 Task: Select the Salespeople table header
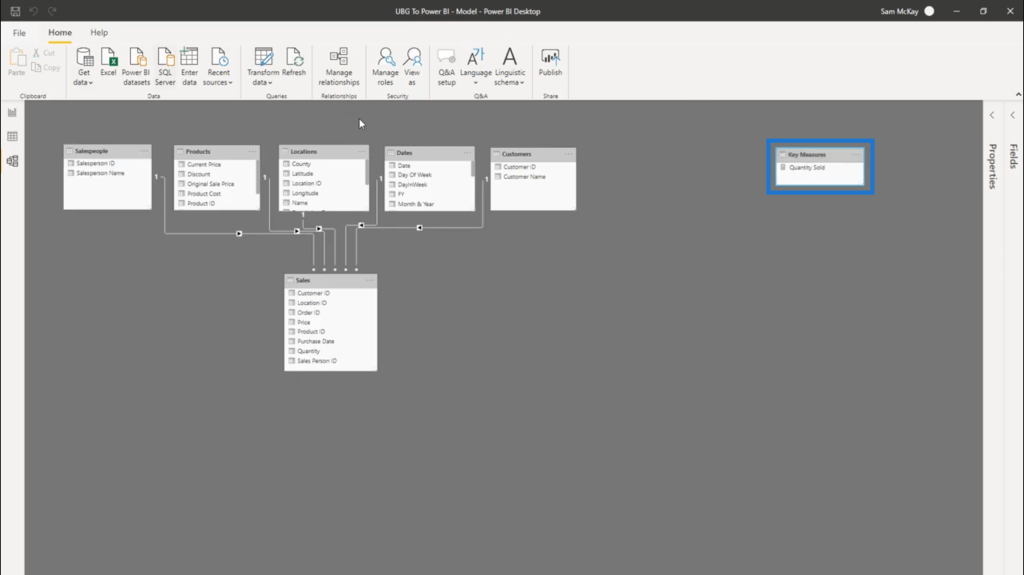coord(107,151)
